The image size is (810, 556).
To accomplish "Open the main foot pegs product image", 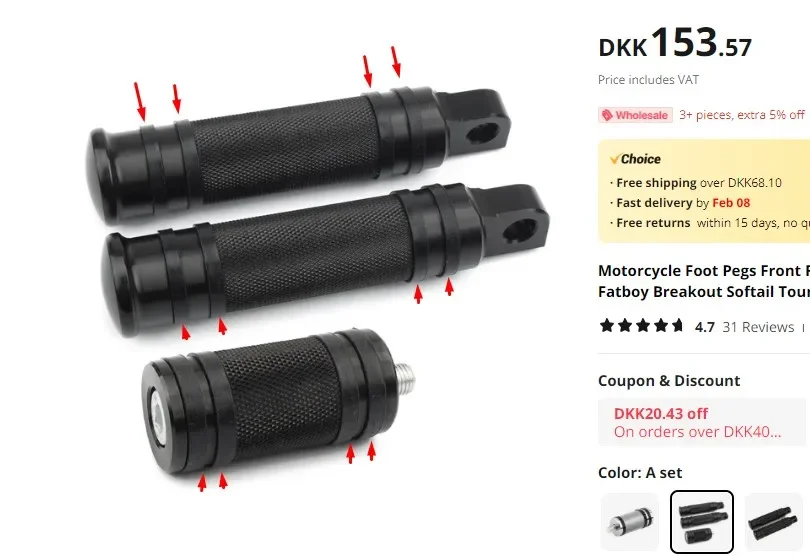I will click(x=318, y=269).
